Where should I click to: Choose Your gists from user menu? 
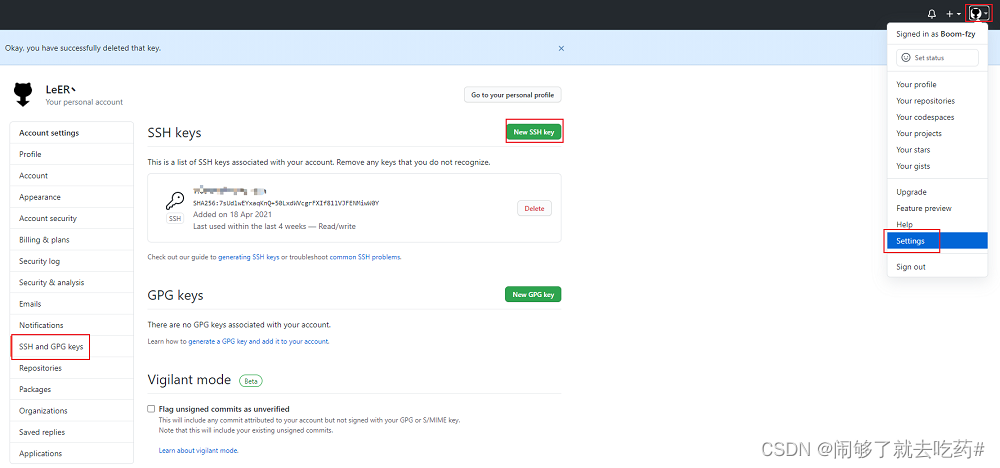(x=937, y=166)
